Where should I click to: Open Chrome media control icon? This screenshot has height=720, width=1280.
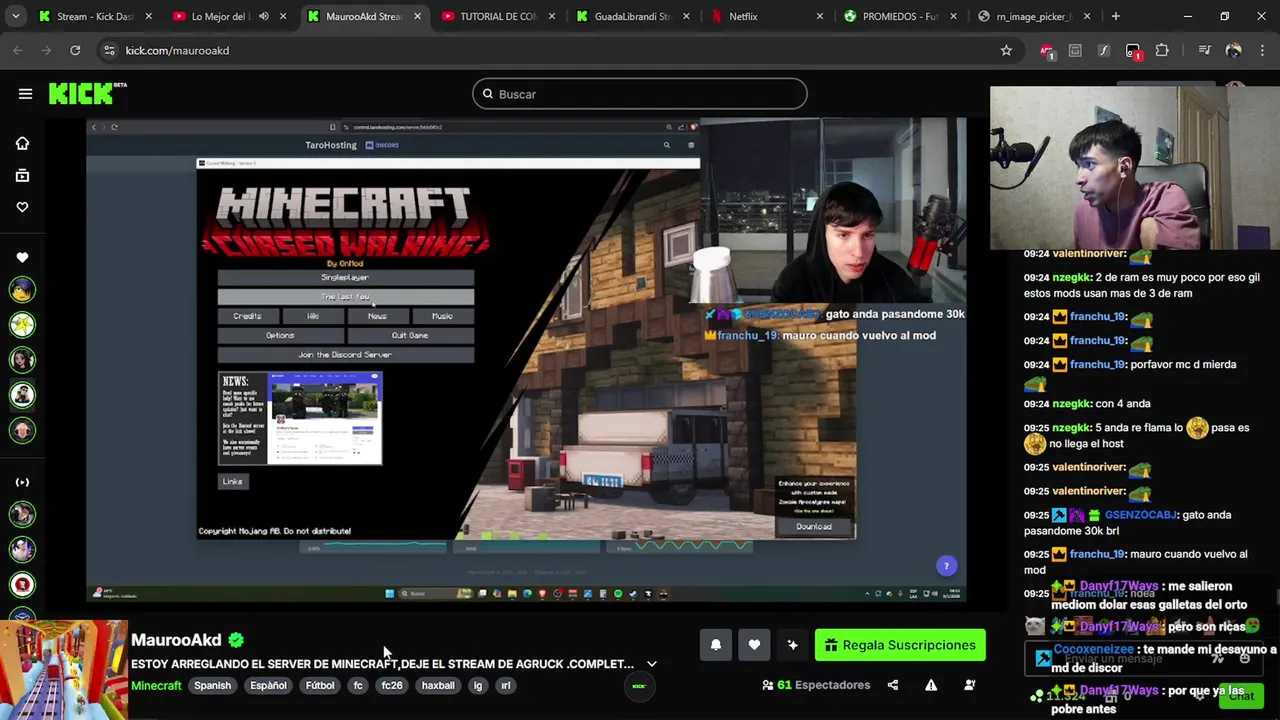point(1204,50)
